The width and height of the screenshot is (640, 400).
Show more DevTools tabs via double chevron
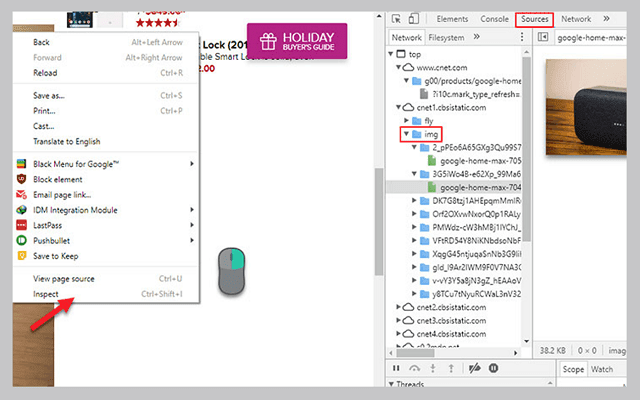(x=605, y=18)
